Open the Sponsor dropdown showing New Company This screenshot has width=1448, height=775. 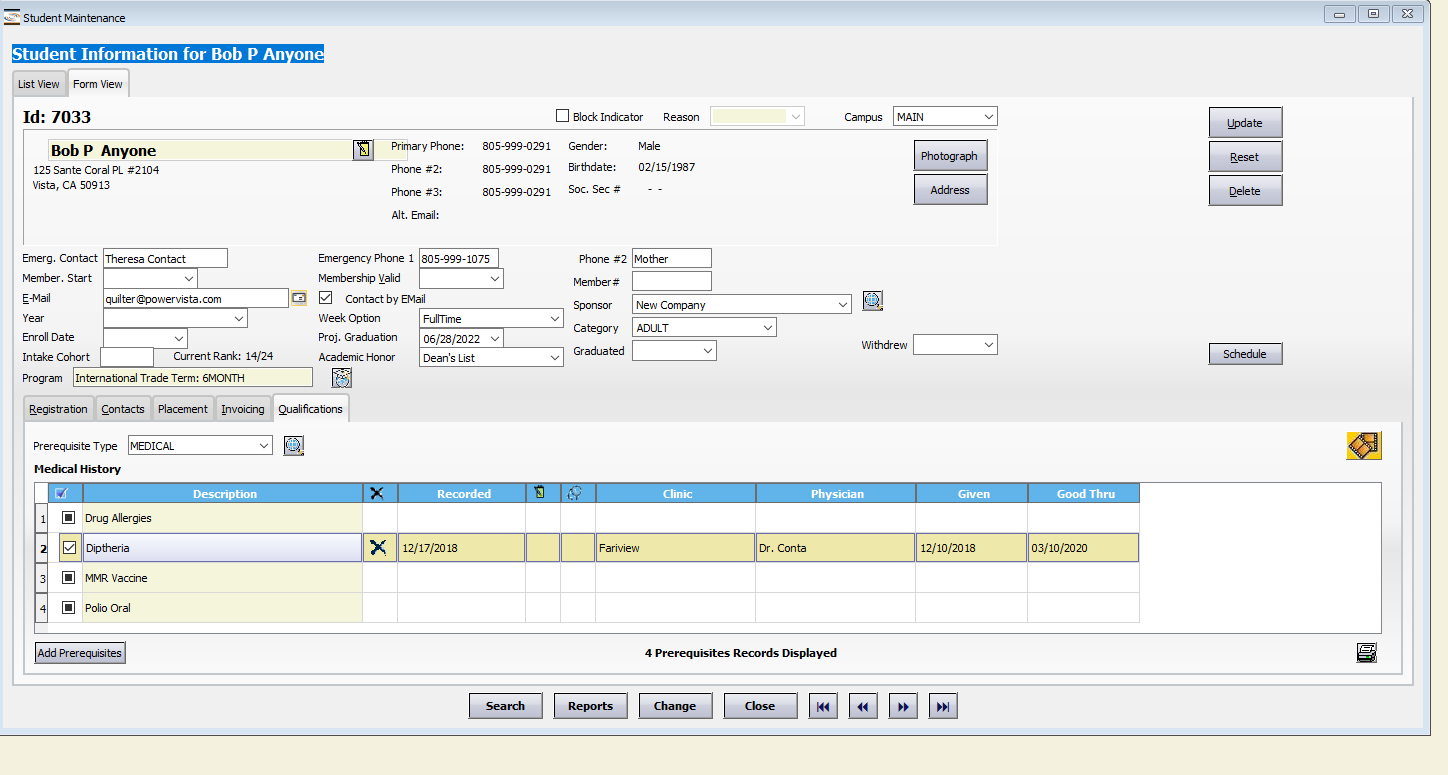pyautogui.click(x=843, y=305)
